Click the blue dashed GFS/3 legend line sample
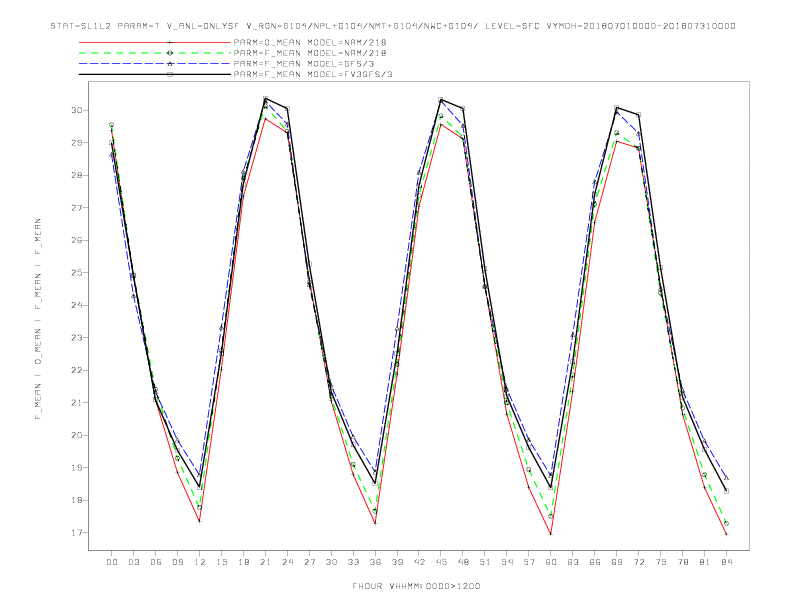This screenshot has height=612, width=792. [155, 64]
